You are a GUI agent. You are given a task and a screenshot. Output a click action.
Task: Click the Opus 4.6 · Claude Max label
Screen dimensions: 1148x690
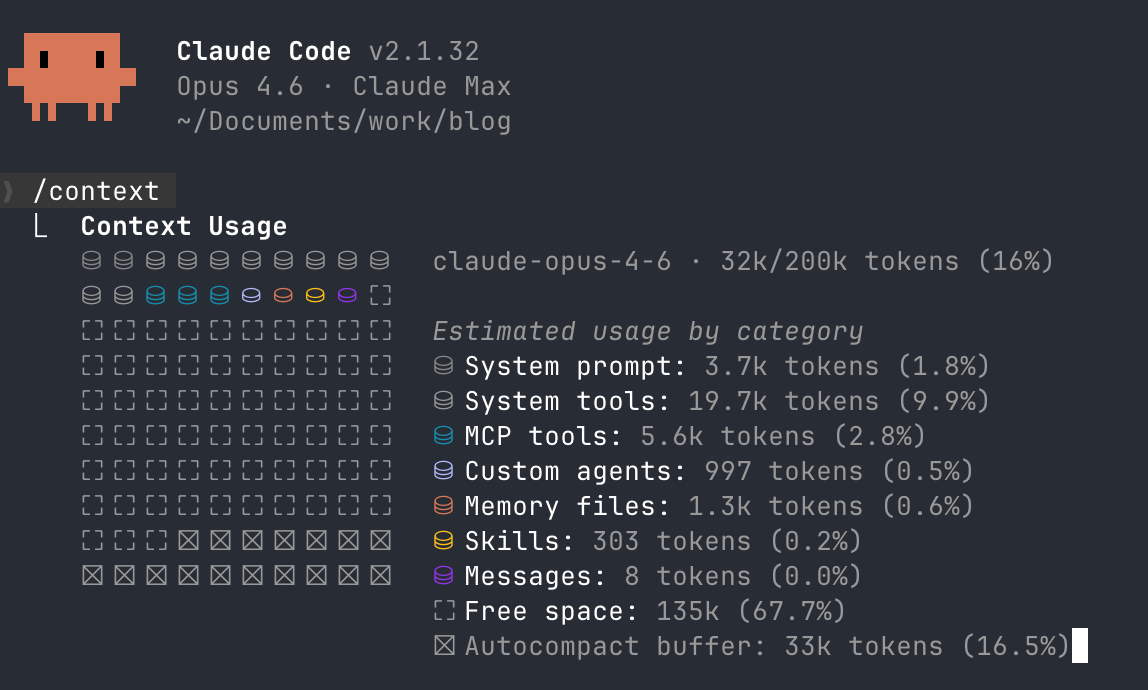pos(344,86)
